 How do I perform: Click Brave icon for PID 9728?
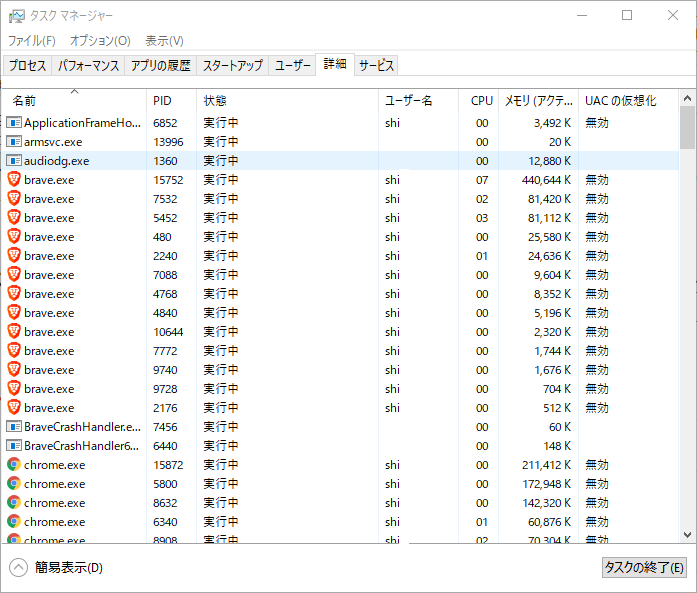click(14, 388)
